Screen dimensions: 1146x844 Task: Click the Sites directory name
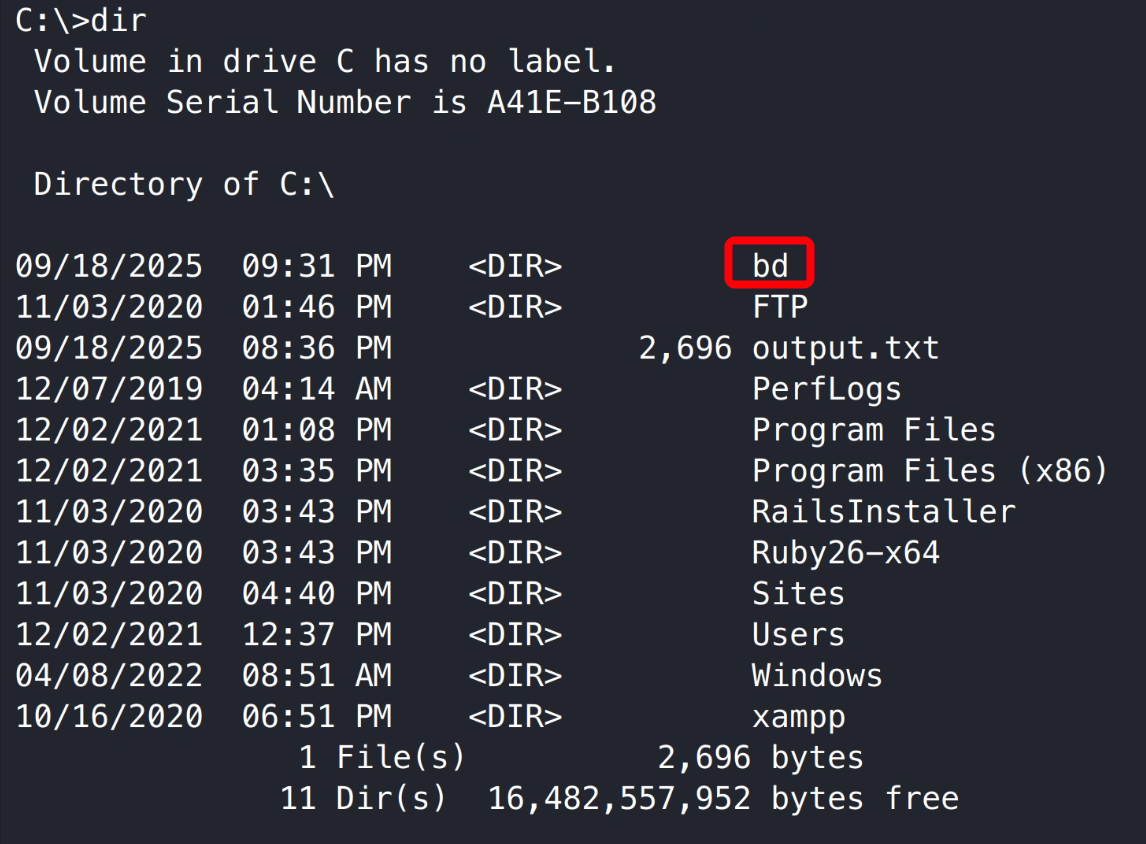coord(798,594)
